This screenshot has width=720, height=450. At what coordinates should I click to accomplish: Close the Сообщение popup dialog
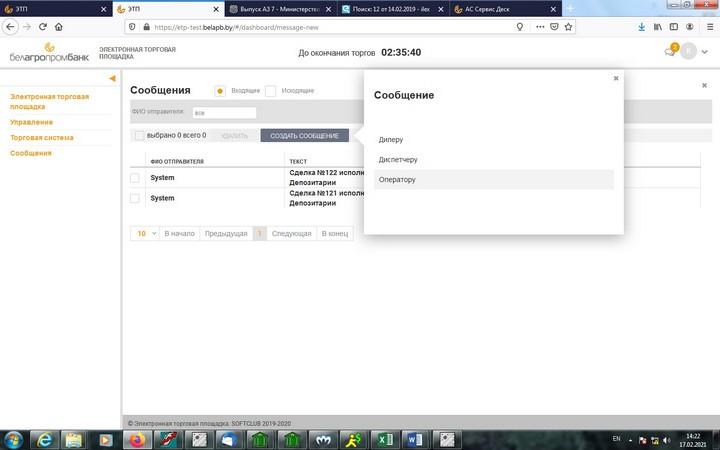coord(616,78)
